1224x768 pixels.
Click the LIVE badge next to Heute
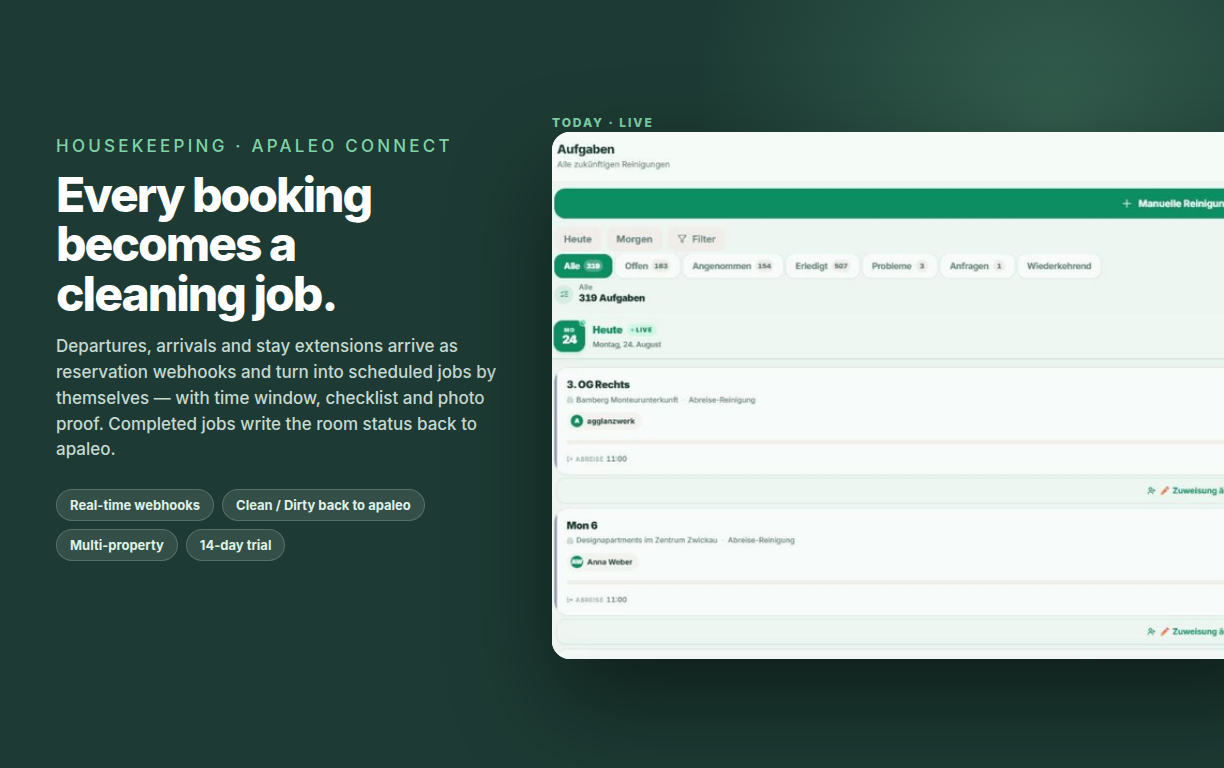(x=641, y=330)
